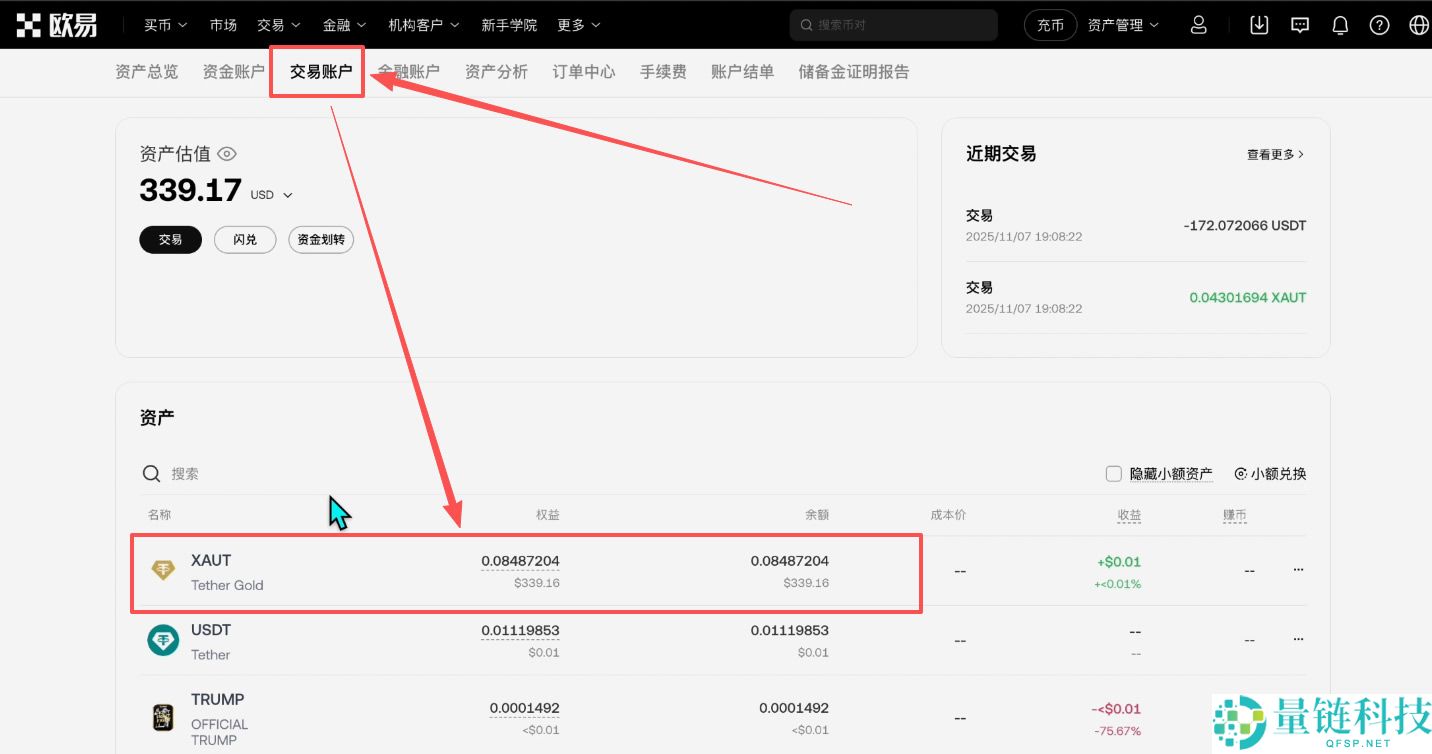
Task: Click the 欧易 OKX logo
Action: pyautogui.click(x=57, y=24)
